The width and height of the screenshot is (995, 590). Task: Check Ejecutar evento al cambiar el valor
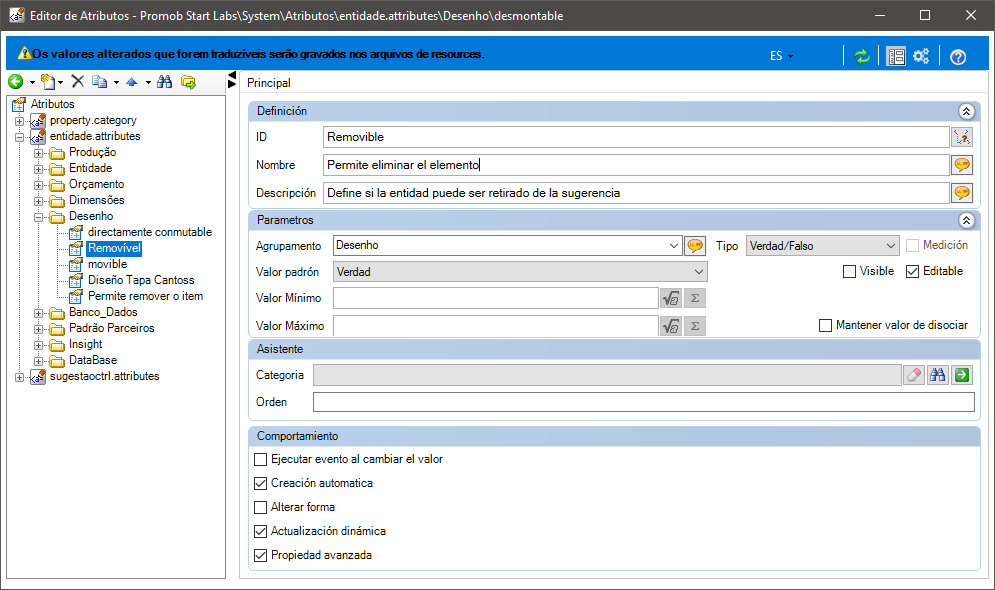tap(260, 459)
